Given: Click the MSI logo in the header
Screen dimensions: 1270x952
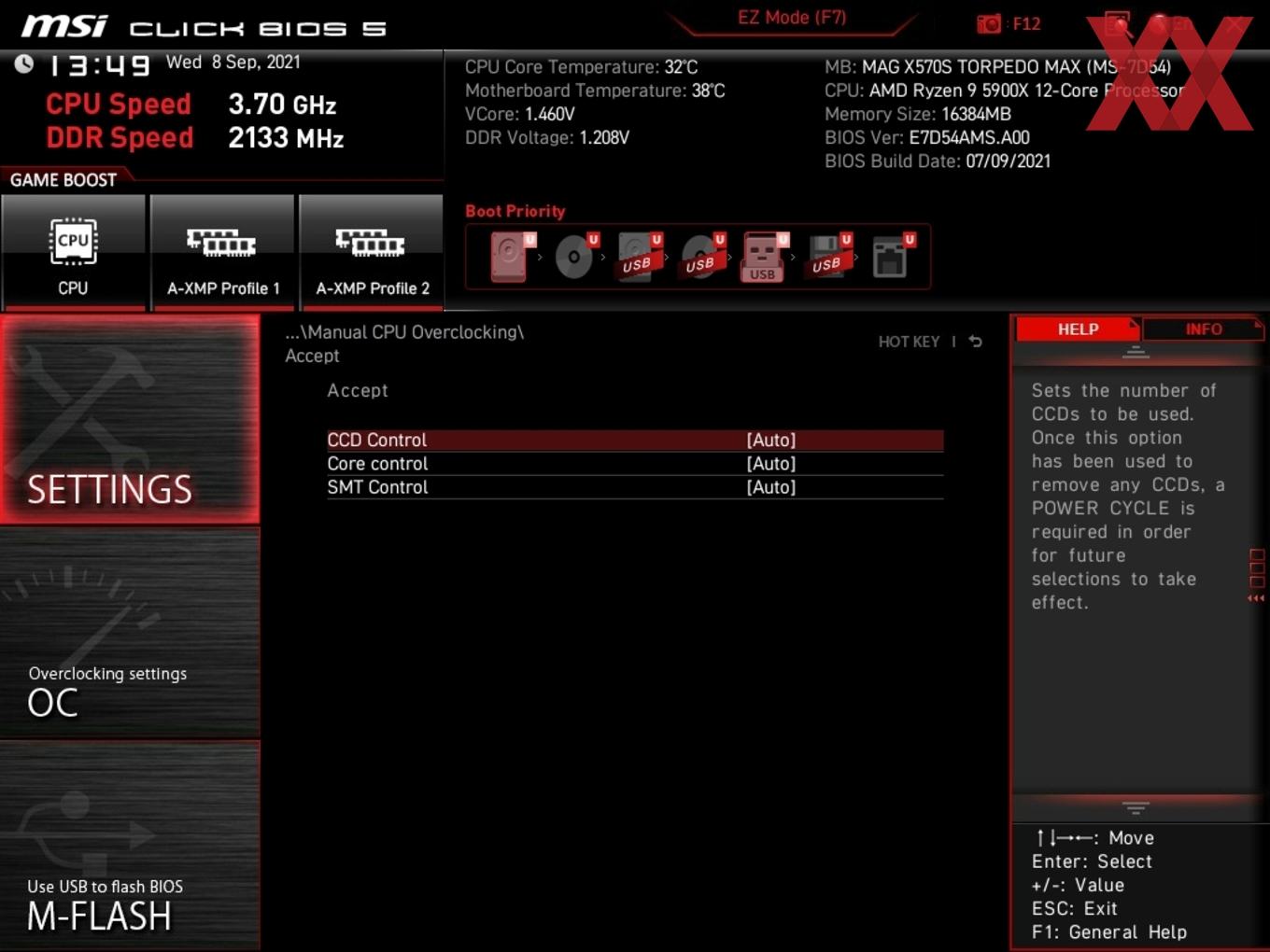Looking at the screenshot, I should click(64, 26).
